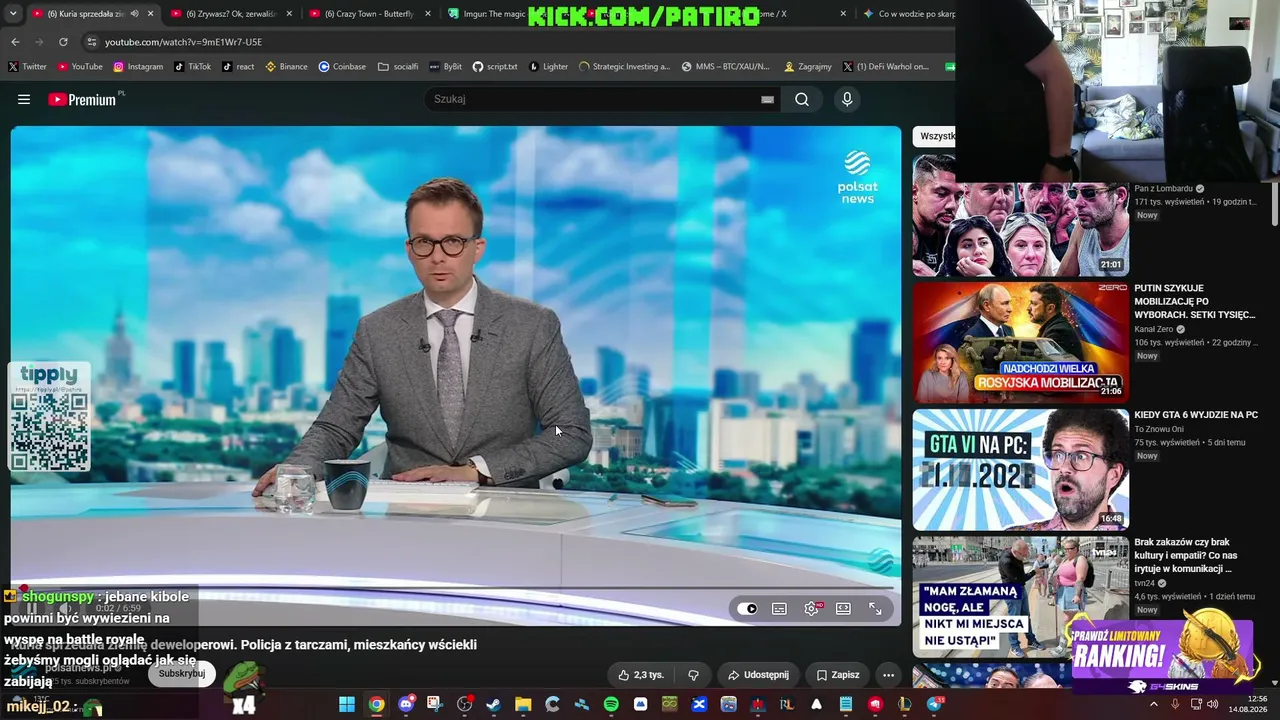The width and height of the screenshot is (1280, 720).
Task: Close the 'Zrywasz? Ok' tab
Action: coord(290,14)
